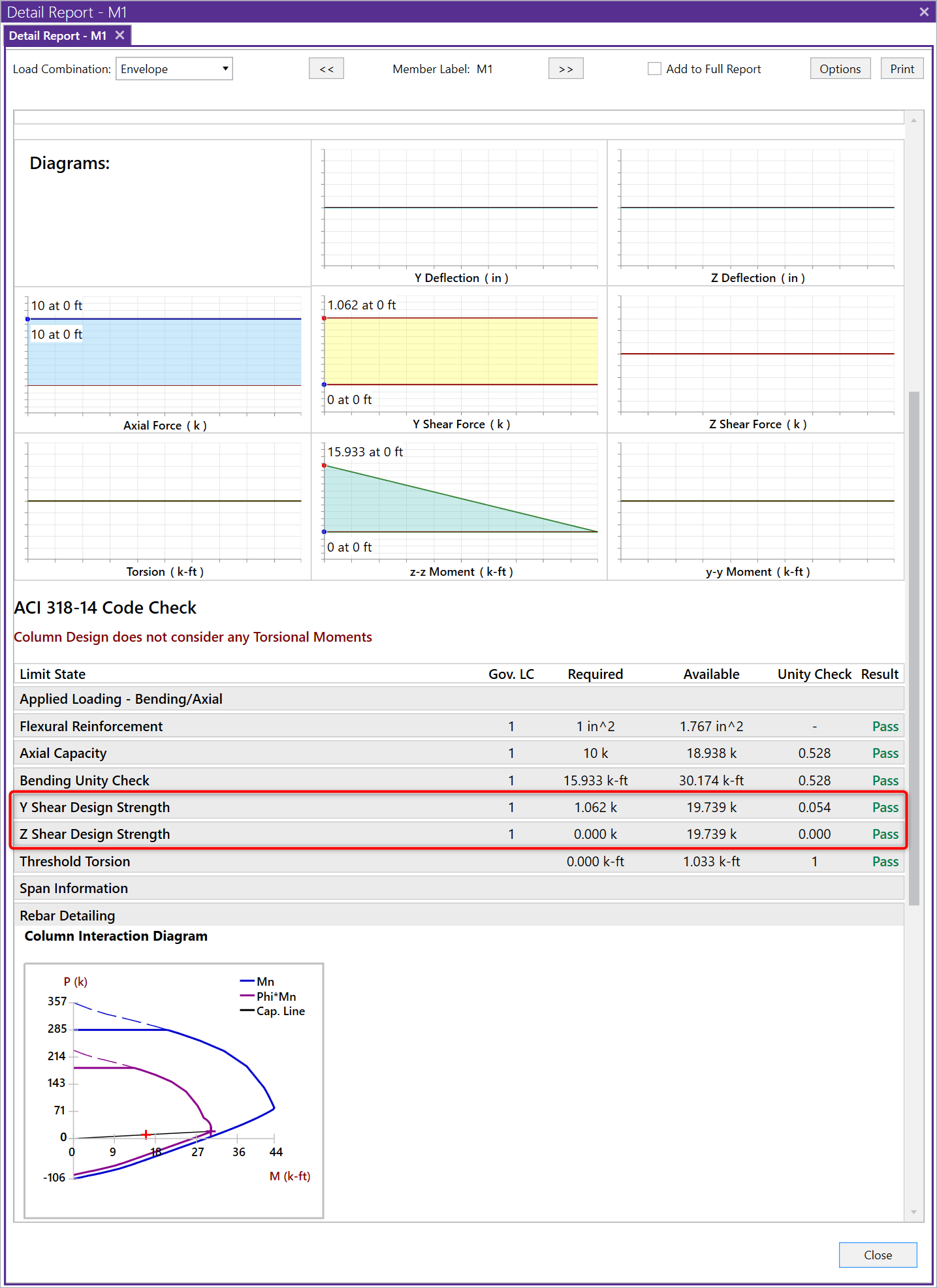Close the Detail Report - M1 tab
937x1288 pixels.
[119, 35]
